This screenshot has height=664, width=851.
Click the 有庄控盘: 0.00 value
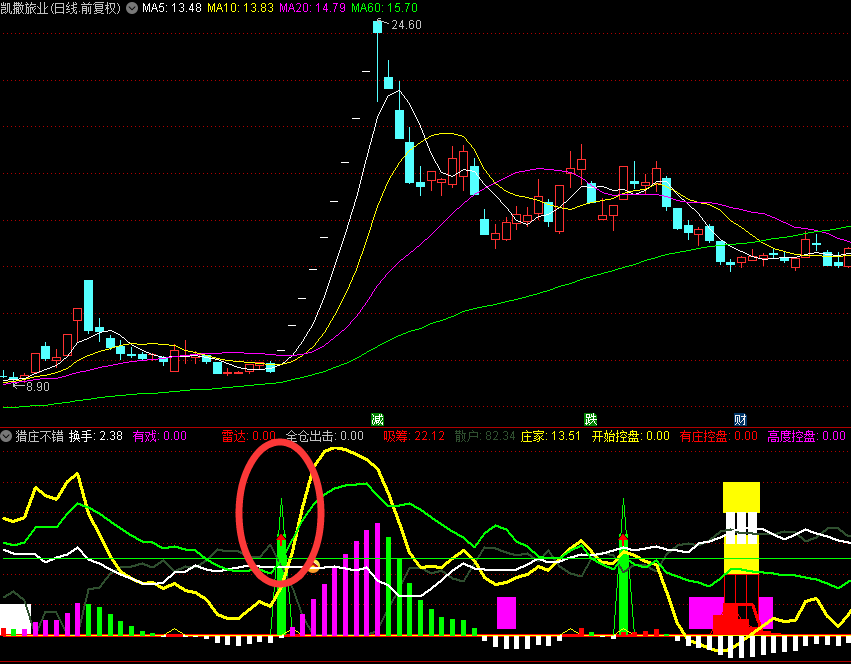click(719, 436)
